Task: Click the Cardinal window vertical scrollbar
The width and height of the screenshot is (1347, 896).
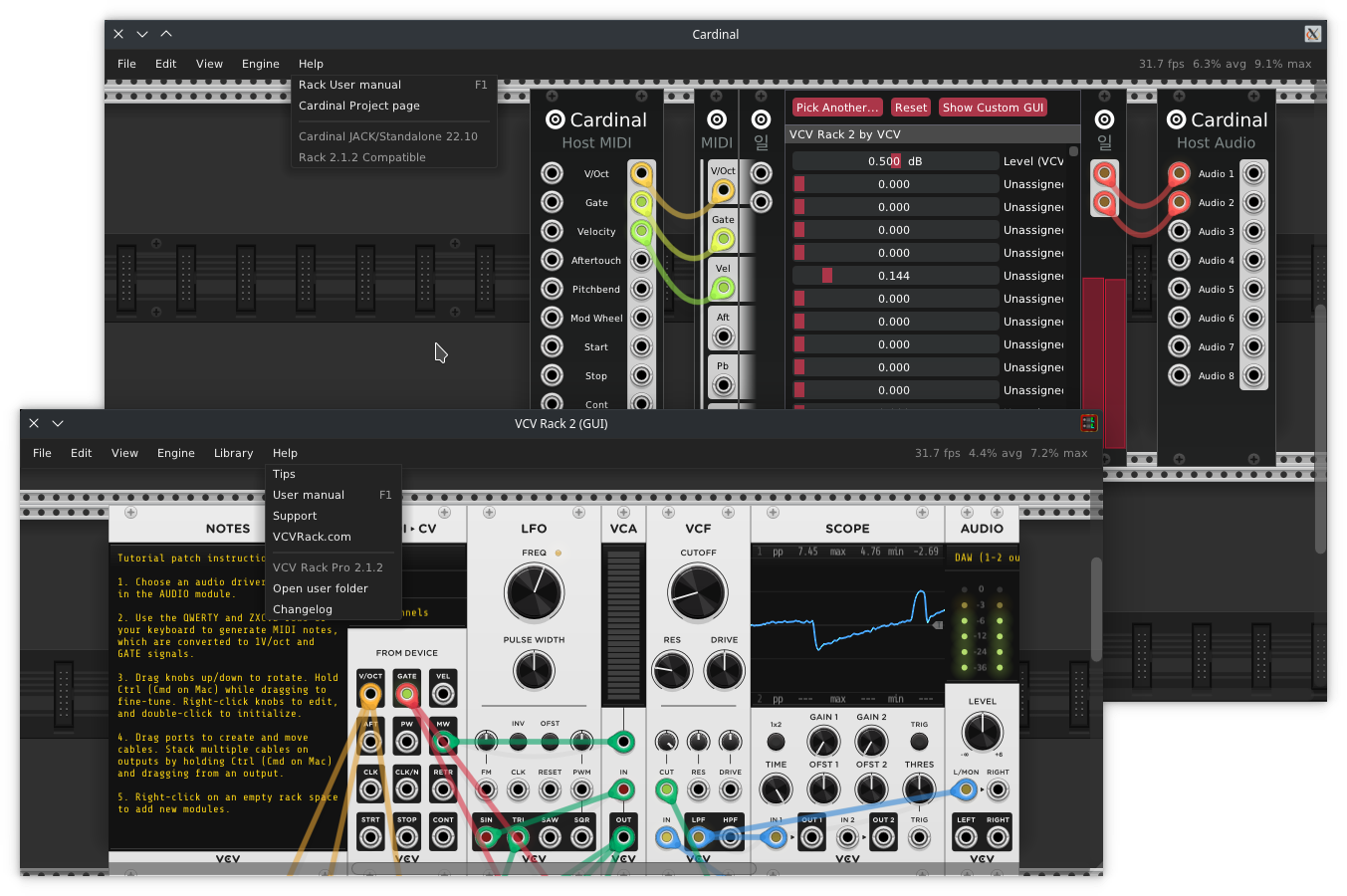Action: 1320,428
